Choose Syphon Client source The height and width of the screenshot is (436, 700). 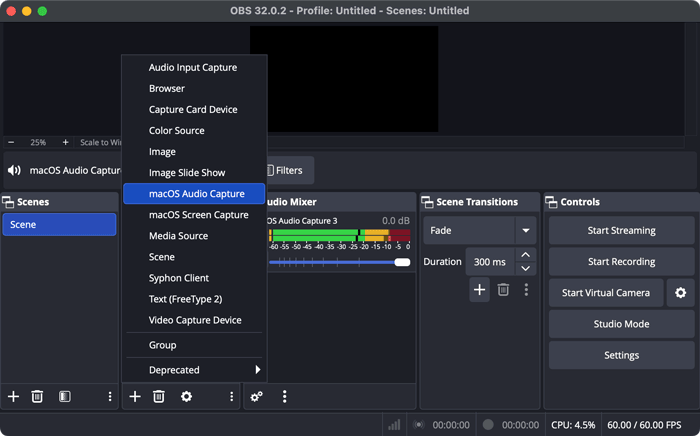pyautogui.click(x=194, y=278)
